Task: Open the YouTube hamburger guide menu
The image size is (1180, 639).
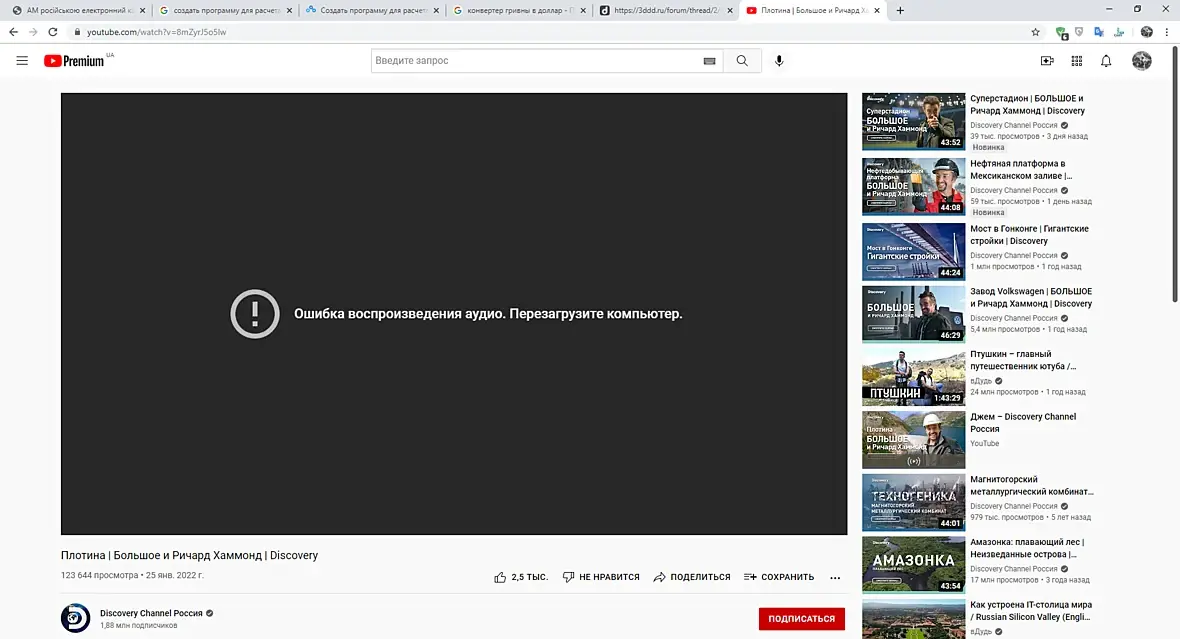Action: [x=22, y=61]
